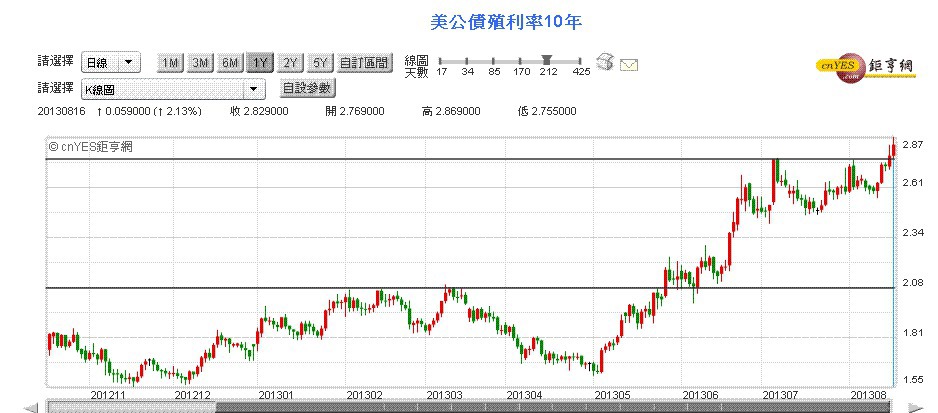Click the 高 2.869000 high value

coord(450,111)
